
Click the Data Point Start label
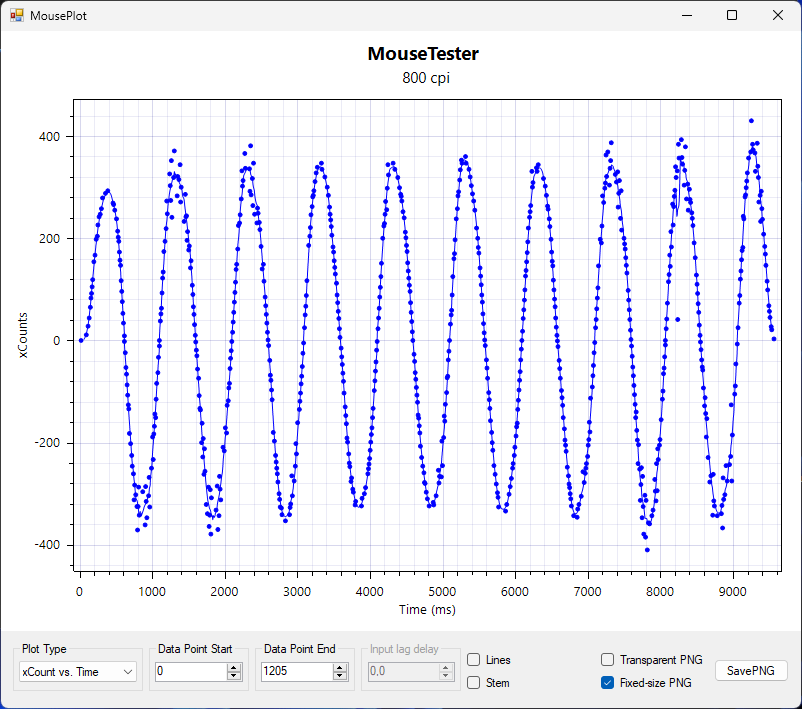(x=195, y=649)
